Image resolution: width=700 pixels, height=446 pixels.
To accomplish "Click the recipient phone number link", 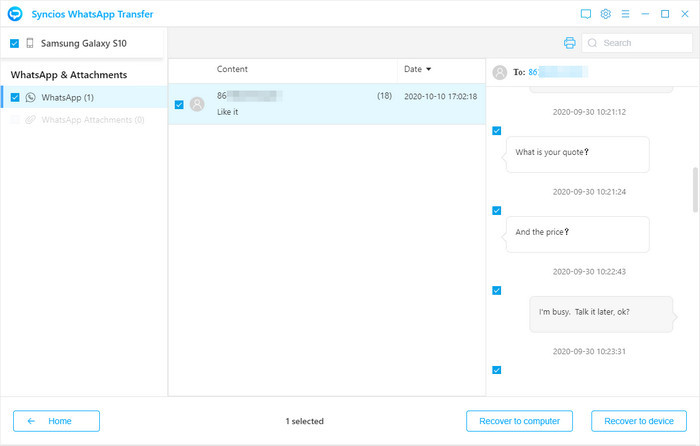I will [x=558, y=72].
